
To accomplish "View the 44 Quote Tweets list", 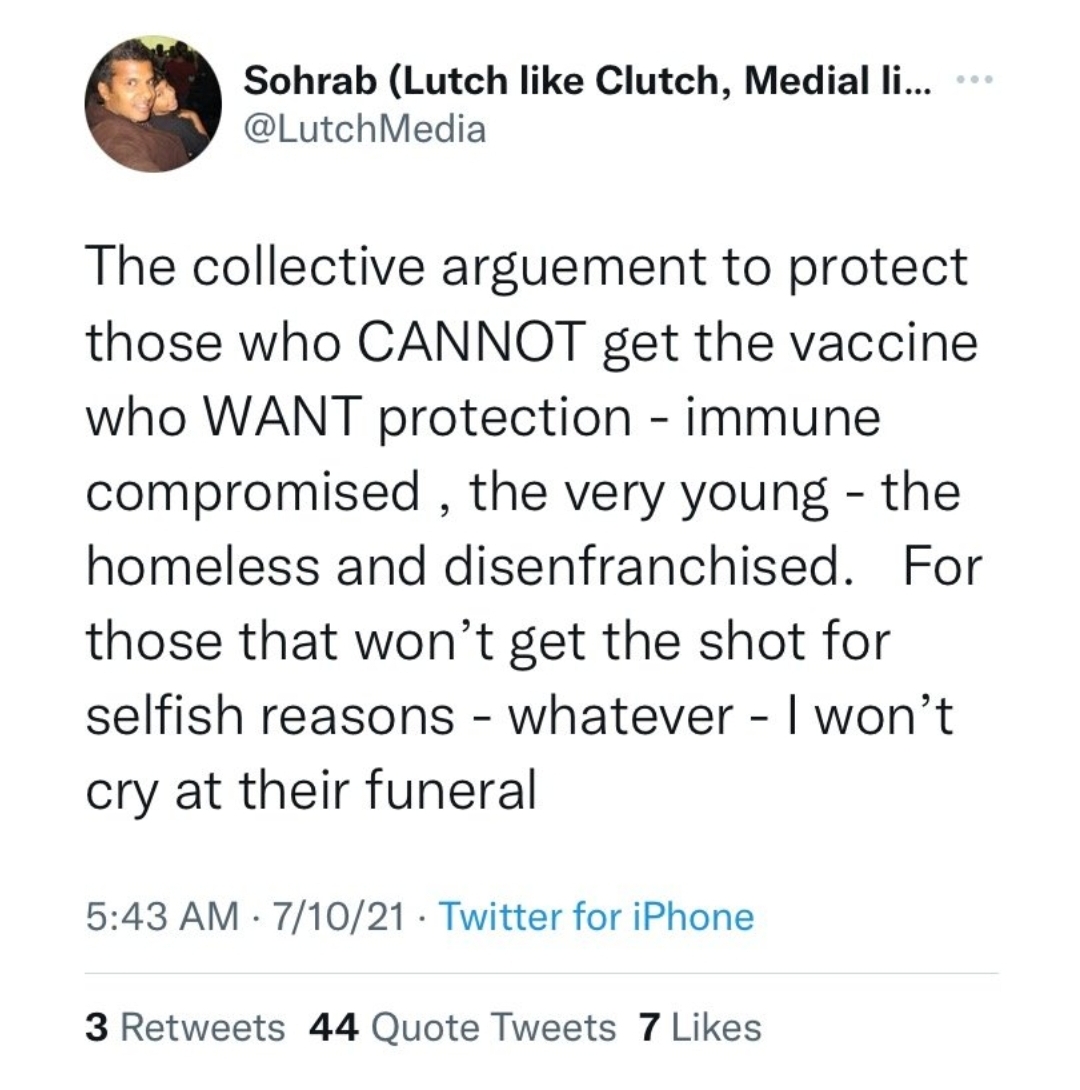I will coord(462,1027).
